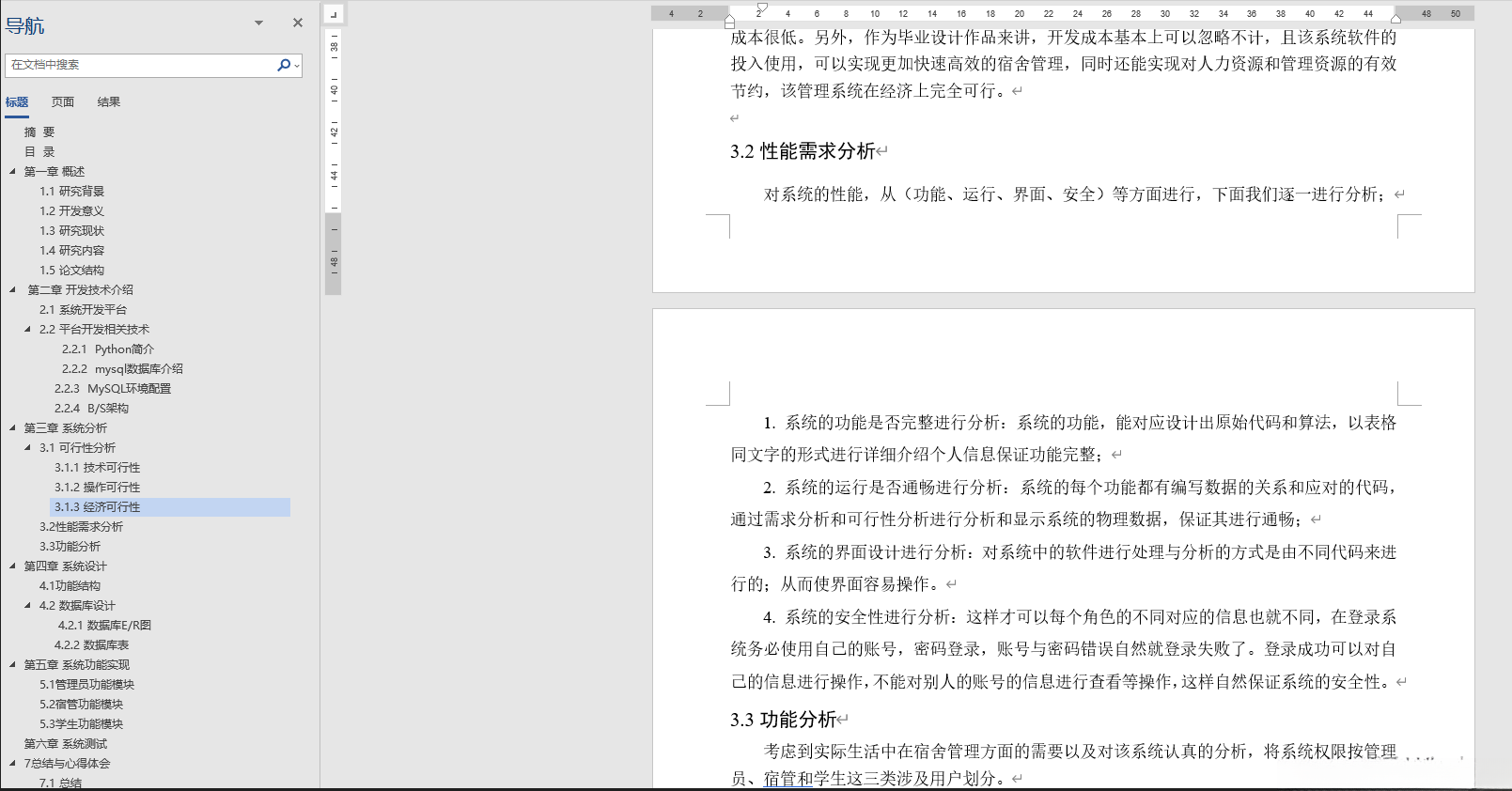
Task: Collapse the 第三章 系统分析 heading
Action: [x=12, y=427]
